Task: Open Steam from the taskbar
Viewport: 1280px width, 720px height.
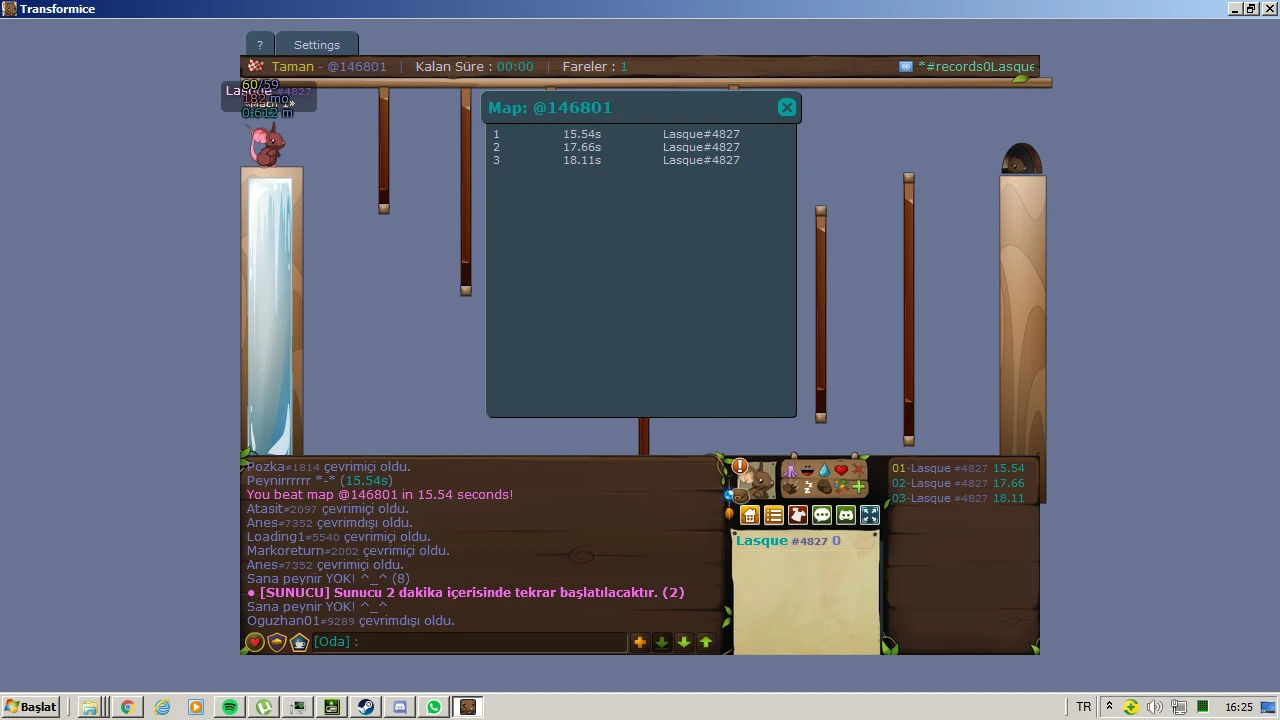Action: click(366, 707)
